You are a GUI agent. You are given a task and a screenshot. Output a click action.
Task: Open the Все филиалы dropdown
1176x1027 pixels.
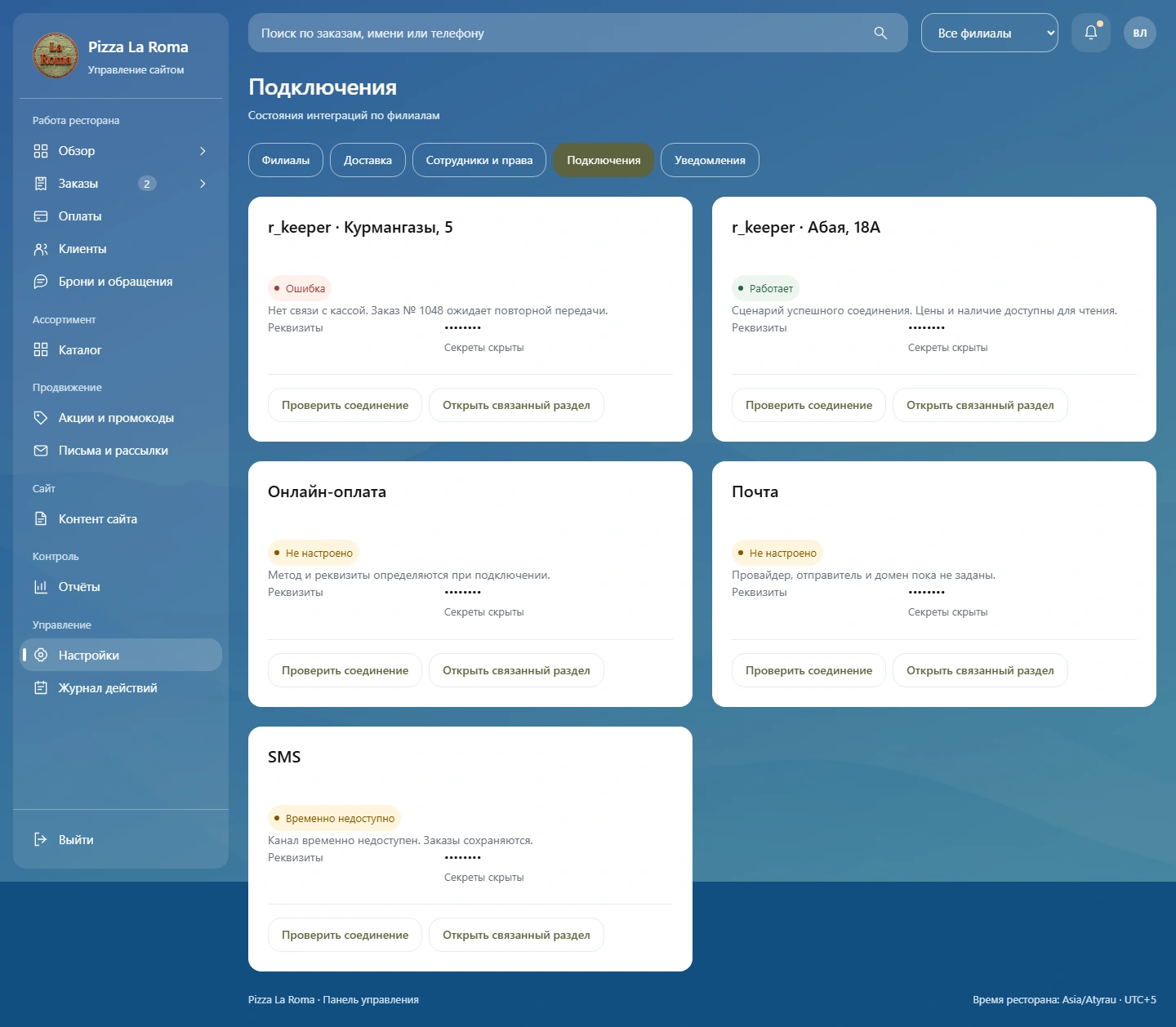click(x=990, y=33)
